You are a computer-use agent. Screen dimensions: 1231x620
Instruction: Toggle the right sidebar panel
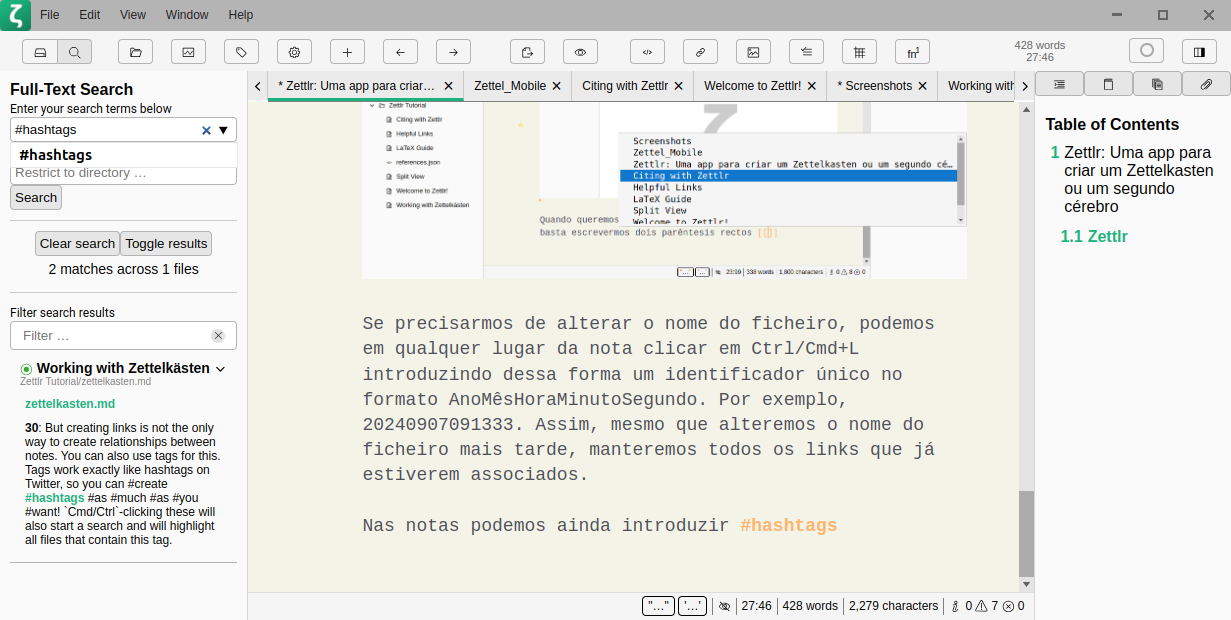(1199, 51)
